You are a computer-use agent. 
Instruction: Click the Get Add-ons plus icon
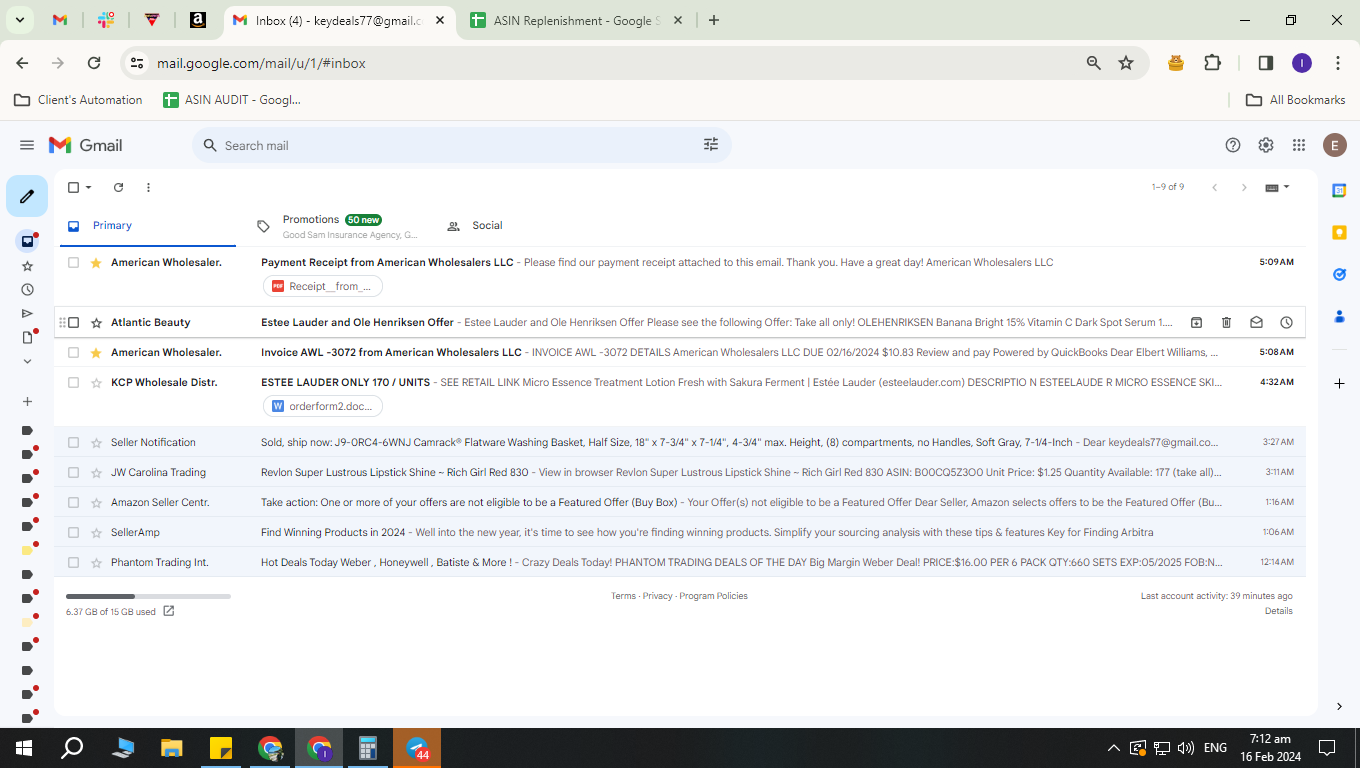(x=1339, y=383)
